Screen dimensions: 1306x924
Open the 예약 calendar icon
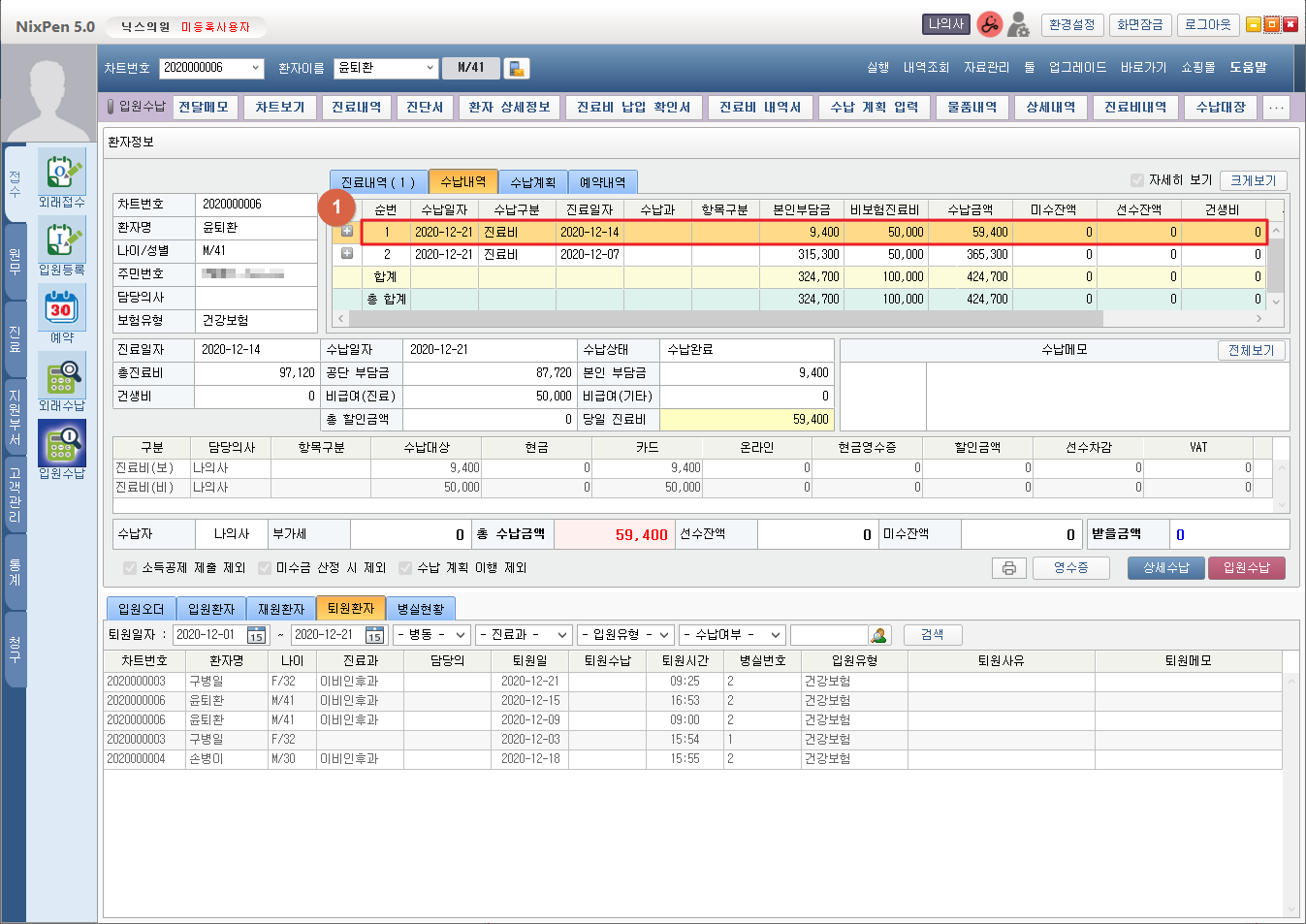coord(61,308)
